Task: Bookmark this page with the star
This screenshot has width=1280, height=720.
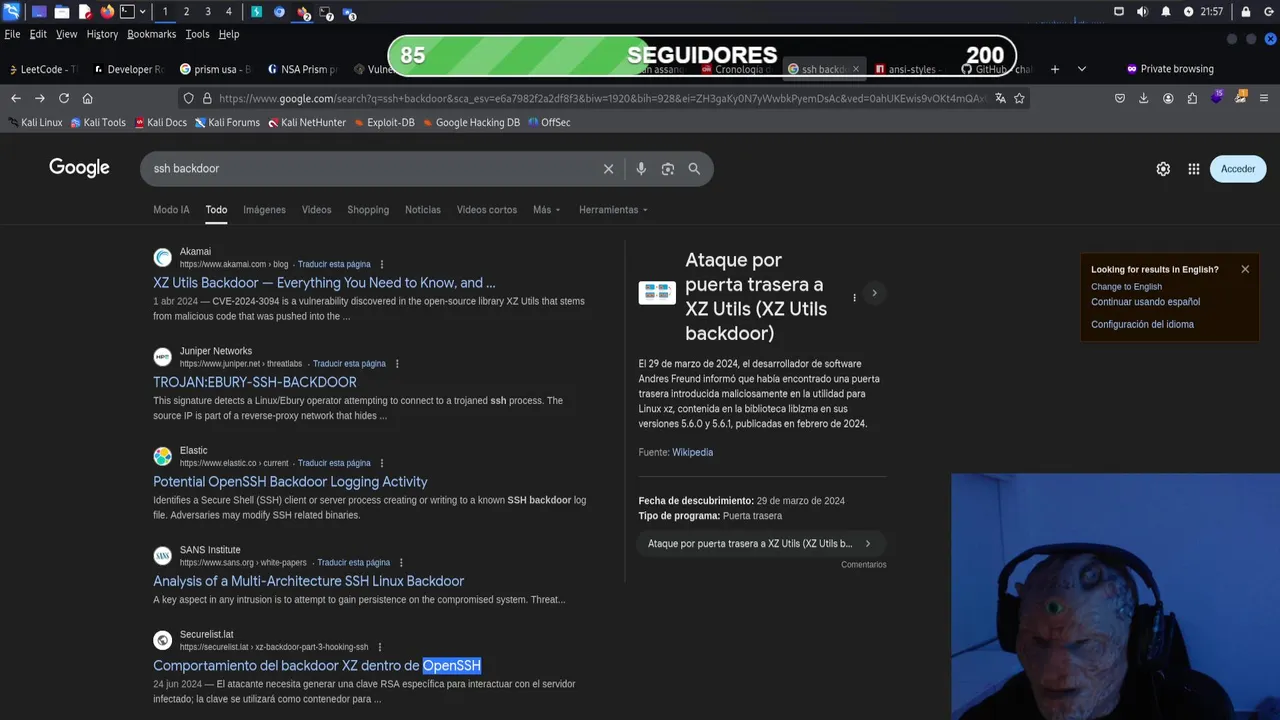Action: (x=1019, y=98)
